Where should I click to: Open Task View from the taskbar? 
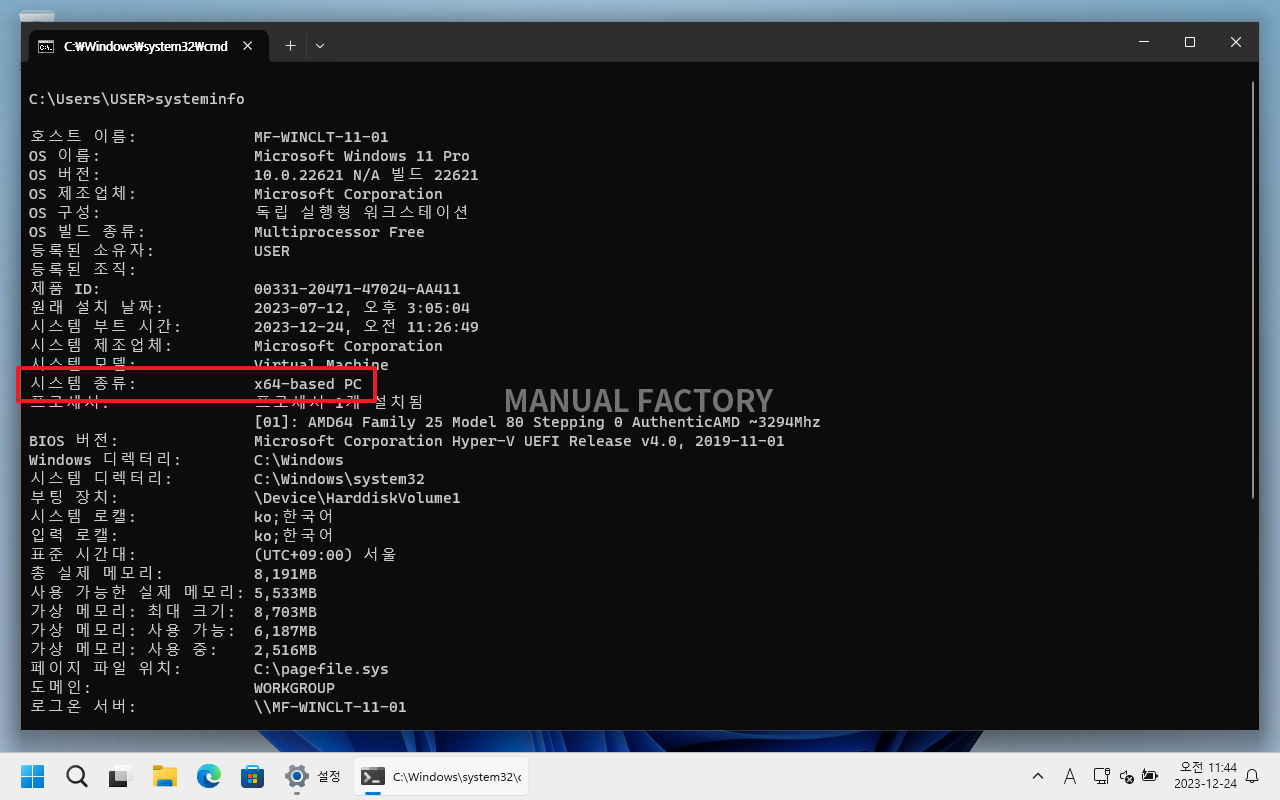pos(121,776)
